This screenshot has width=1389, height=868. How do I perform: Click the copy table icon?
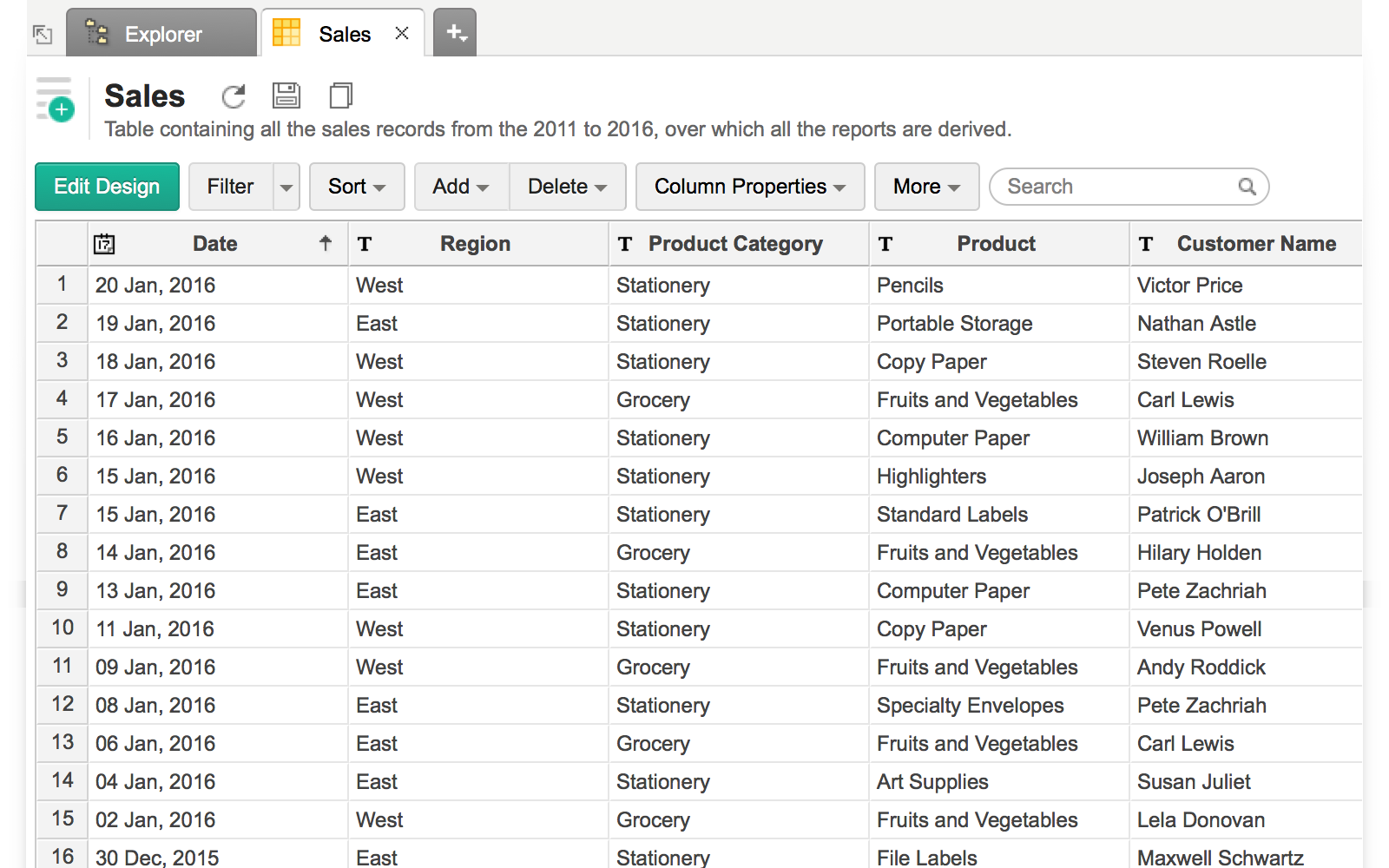pos(341,95)
